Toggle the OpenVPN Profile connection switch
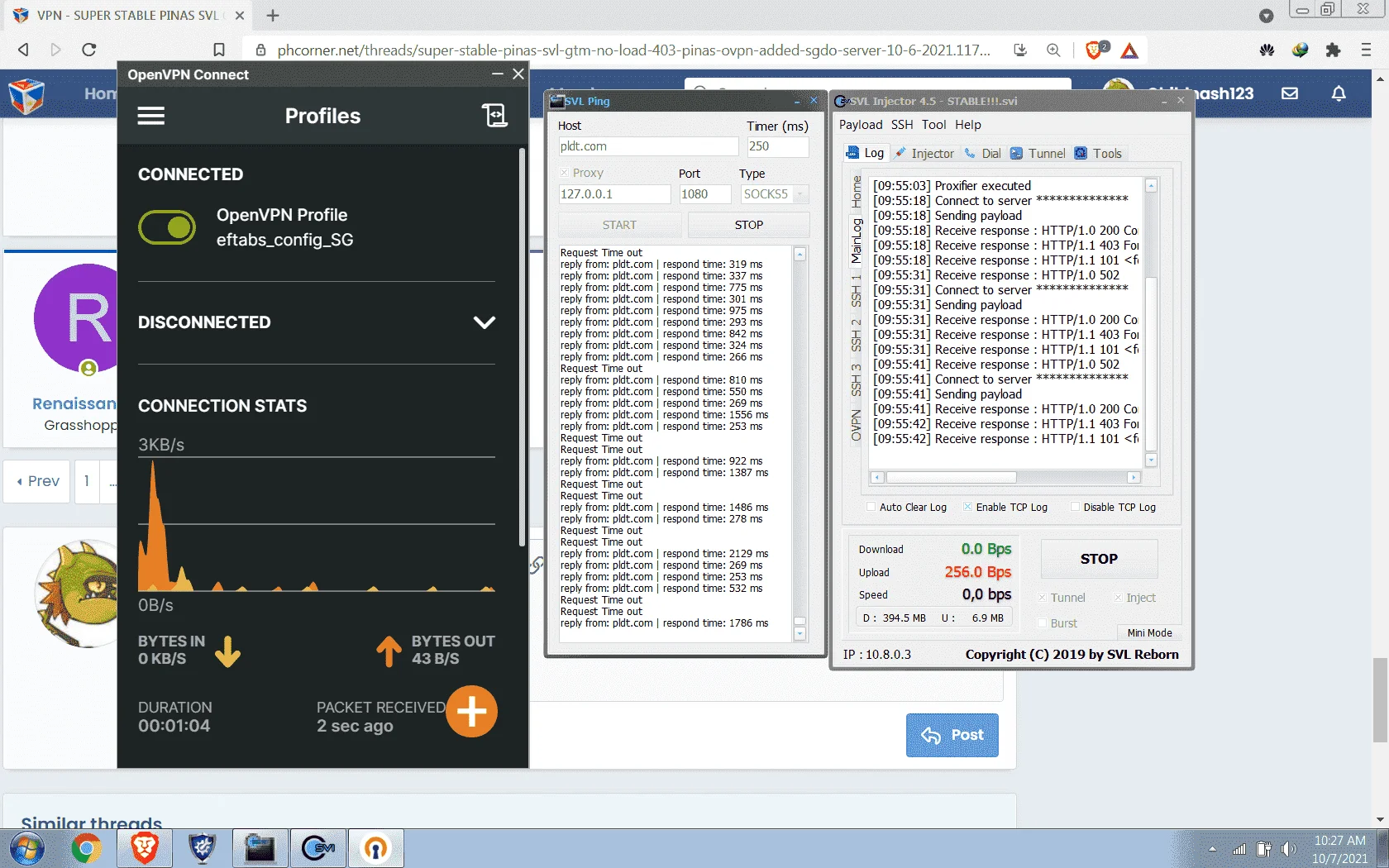 (167, 227)
